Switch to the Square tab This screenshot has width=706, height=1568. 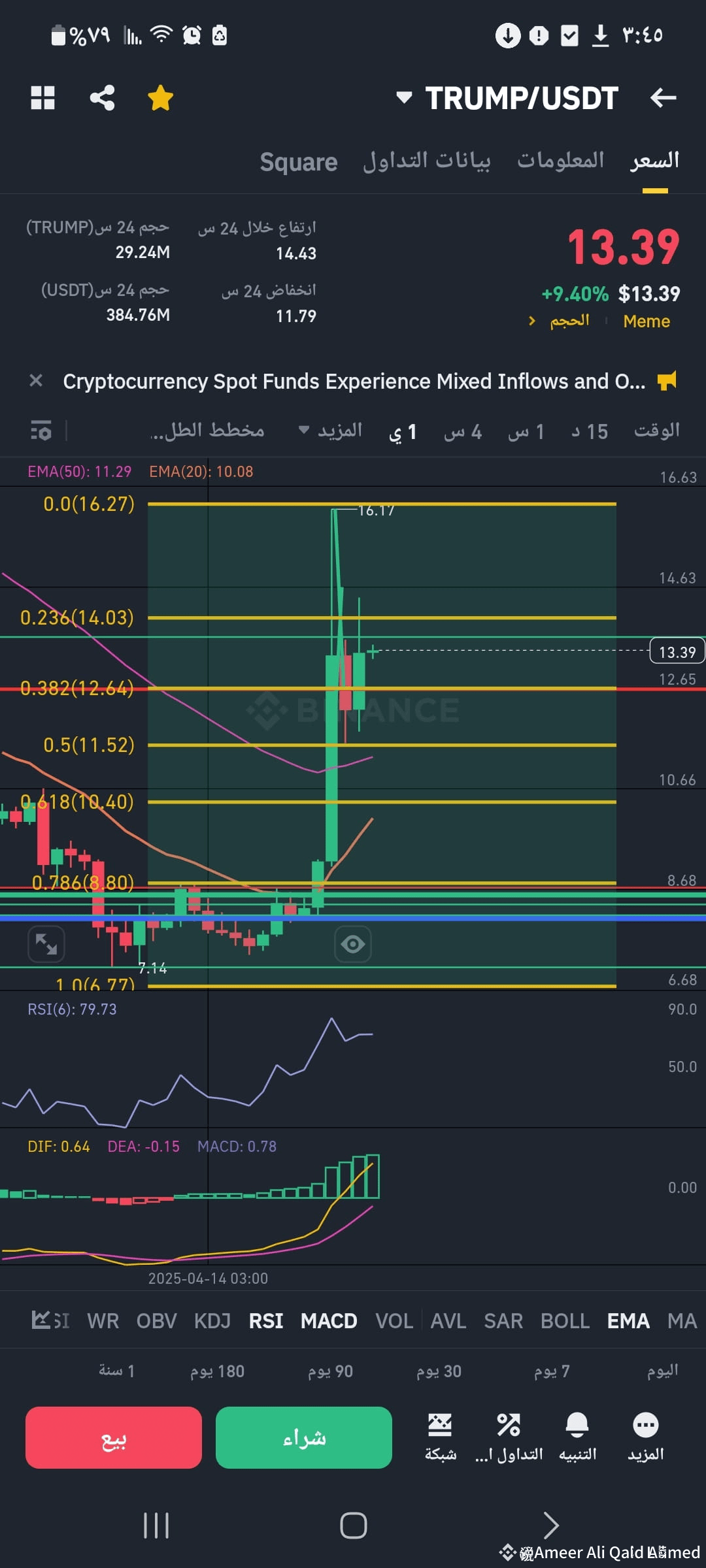[x=299, y=161]
